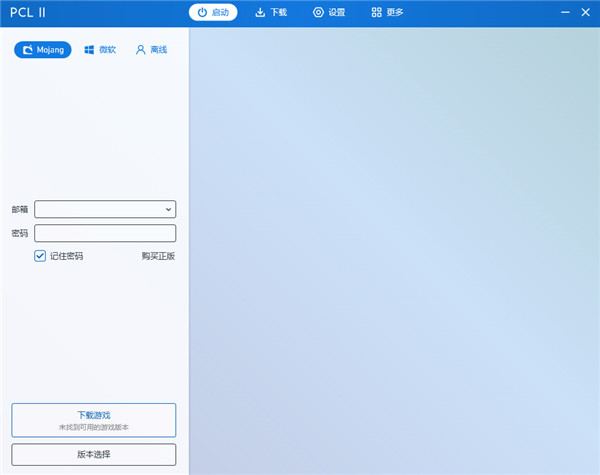Image resolution: width=600 pixels, height=475 pixels.
Task: Select the 微软 login type tab
Action: (100, 49)
